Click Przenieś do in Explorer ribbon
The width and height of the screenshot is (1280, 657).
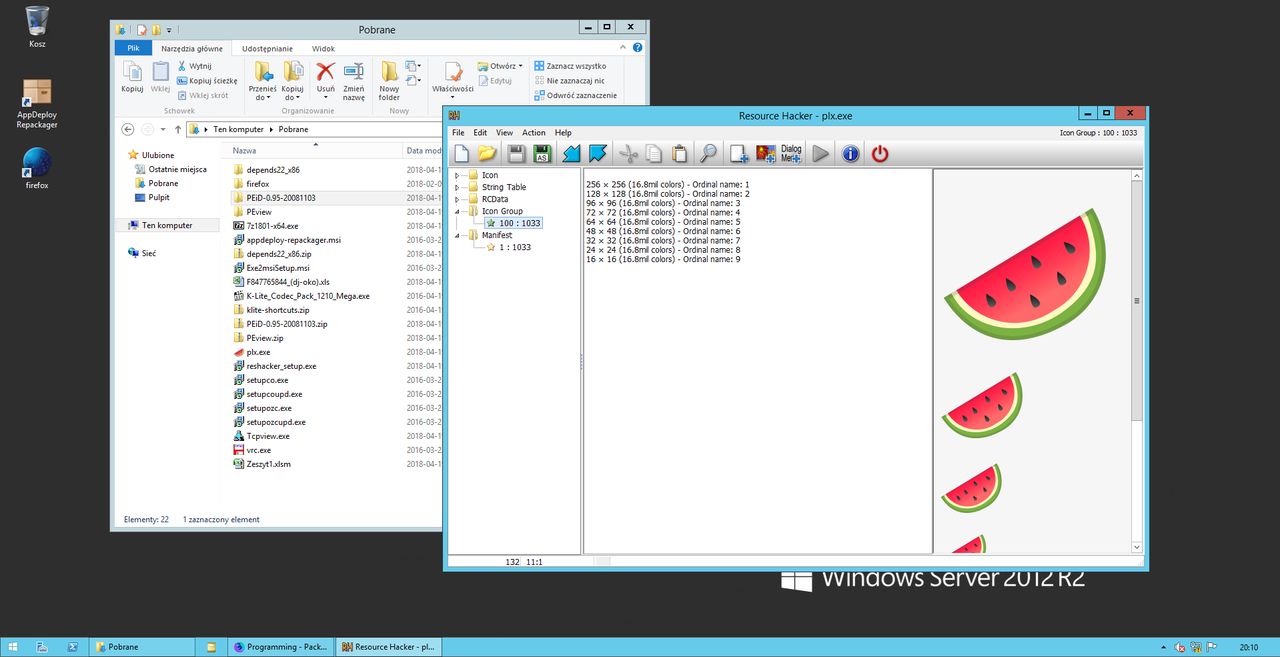263,80
